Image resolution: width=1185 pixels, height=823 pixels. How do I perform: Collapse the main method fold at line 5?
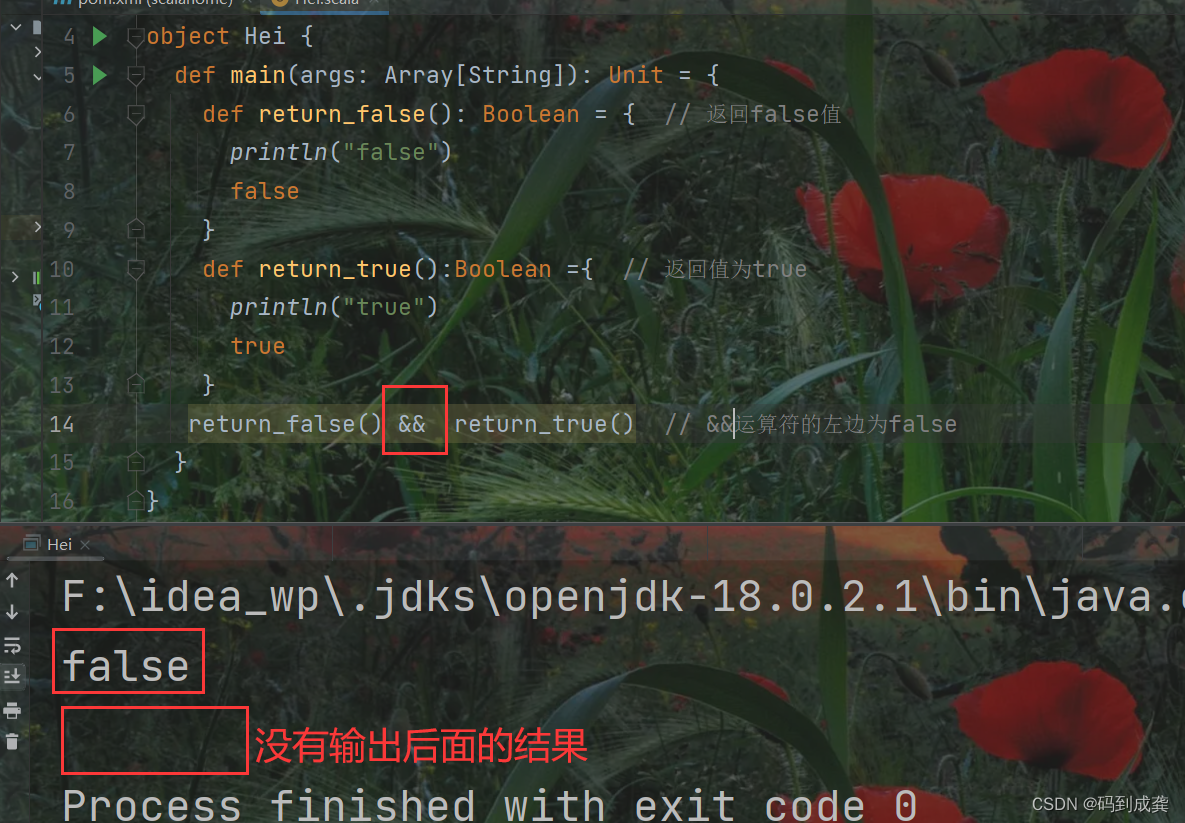pos(136,76)
